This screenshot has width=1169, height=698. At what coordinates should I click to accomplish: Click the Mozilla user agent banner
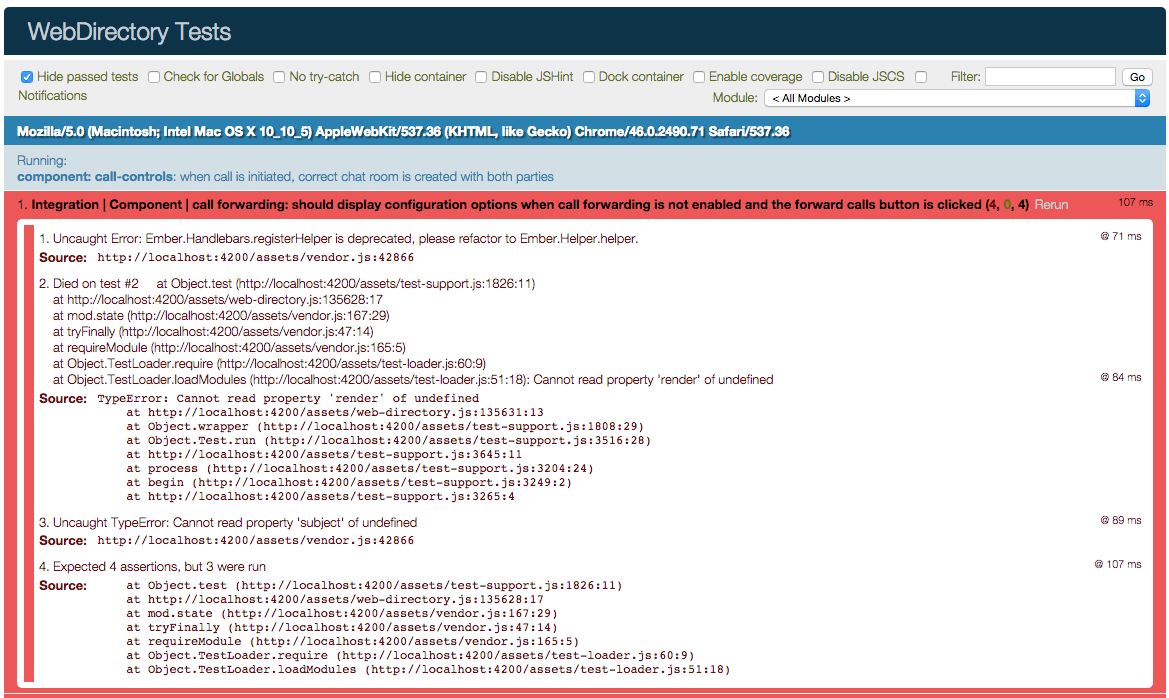tap(403, 132)
